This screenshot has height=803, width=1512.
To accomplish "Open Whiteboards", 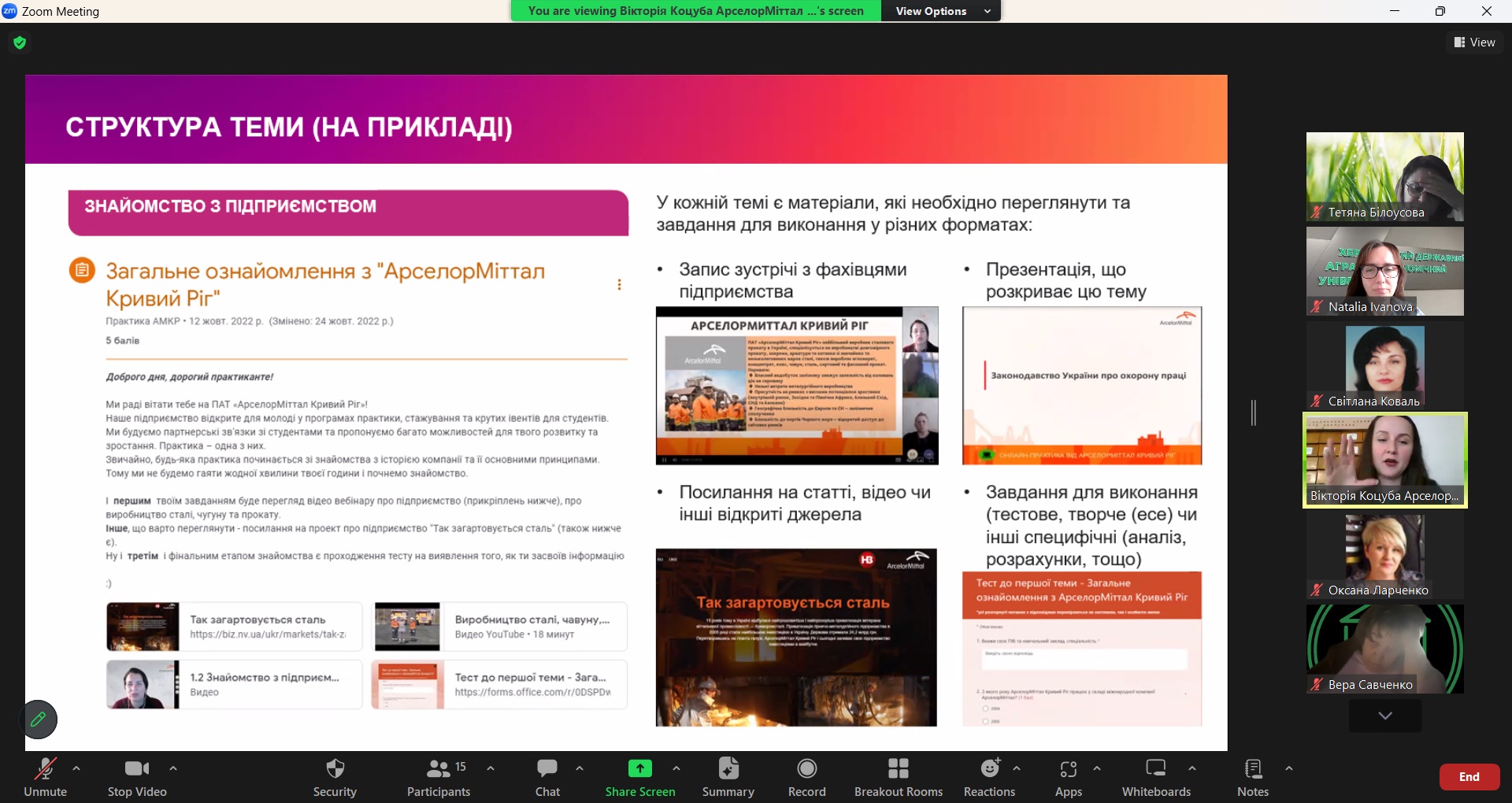I will coord(1156,777).
